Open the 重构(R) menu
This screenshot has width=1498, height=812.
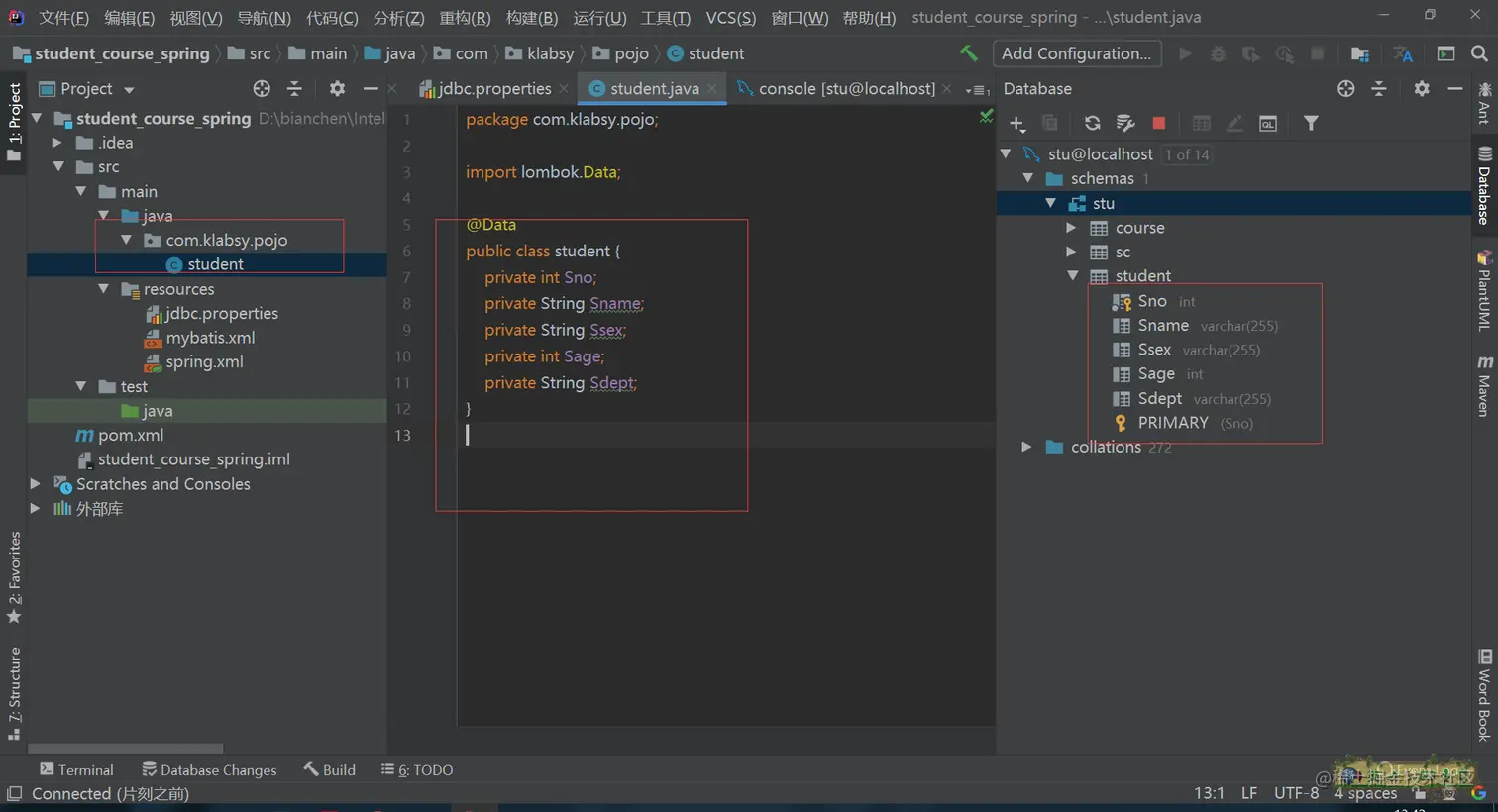[465, 17]
